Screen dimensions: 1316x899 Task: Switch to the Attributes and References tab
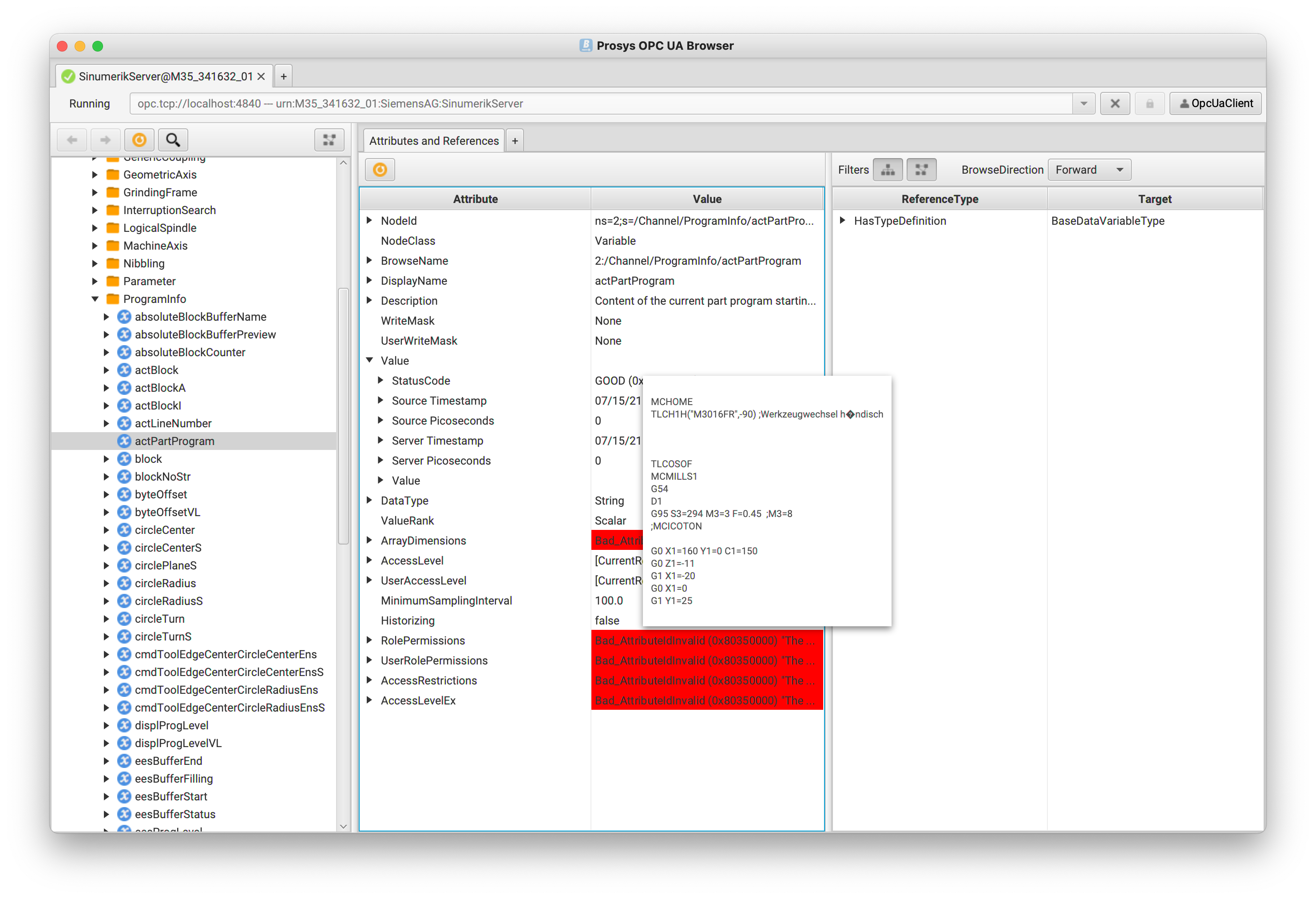coord(433,140)
